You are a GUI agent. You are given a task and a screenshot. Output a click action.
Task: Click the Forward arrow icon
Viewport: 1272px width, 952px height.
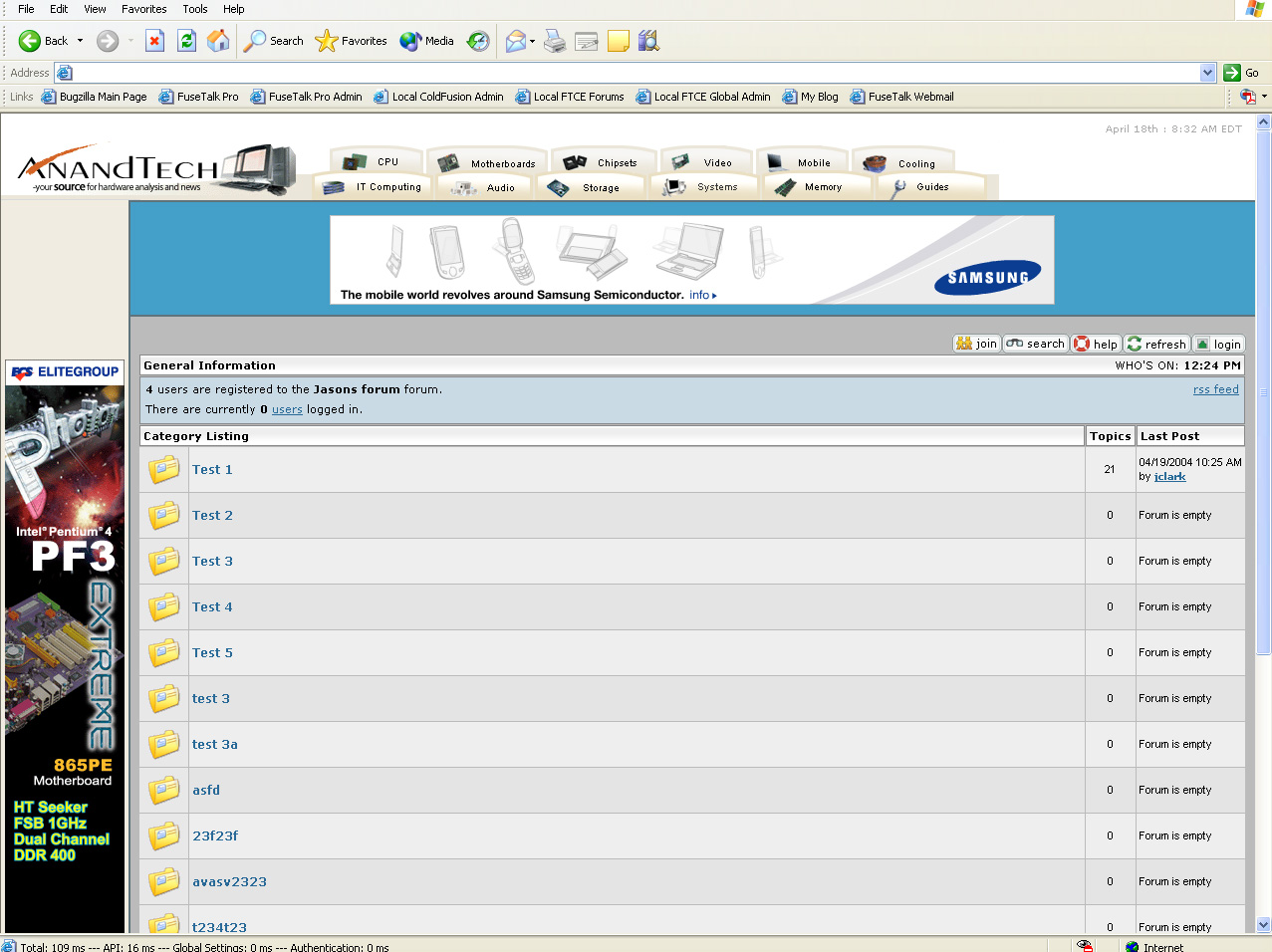(108, 41)
